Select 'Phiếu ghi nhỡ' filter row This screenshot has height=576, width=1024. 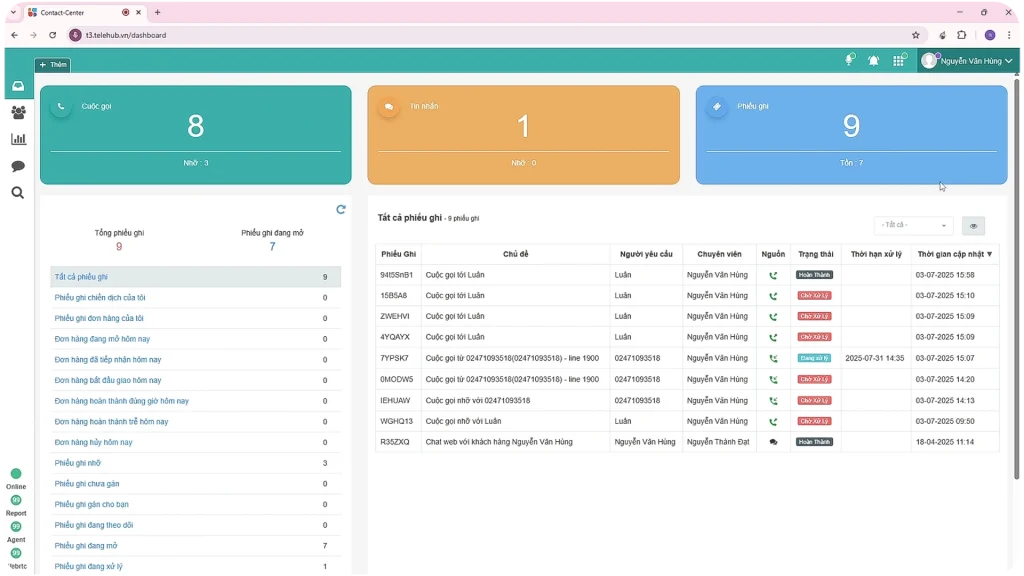pyautogui.click(x=78, y=463)
